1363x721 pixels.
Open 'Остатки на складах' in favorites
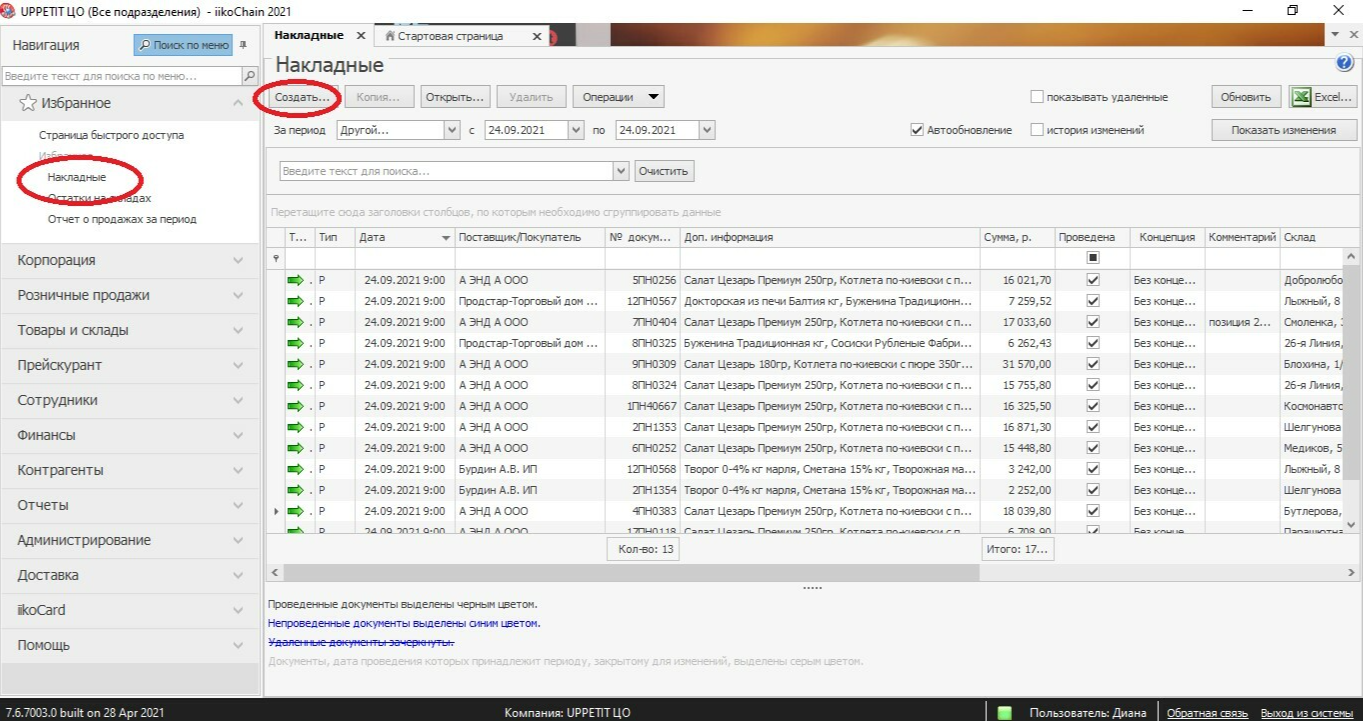(99, 198)
